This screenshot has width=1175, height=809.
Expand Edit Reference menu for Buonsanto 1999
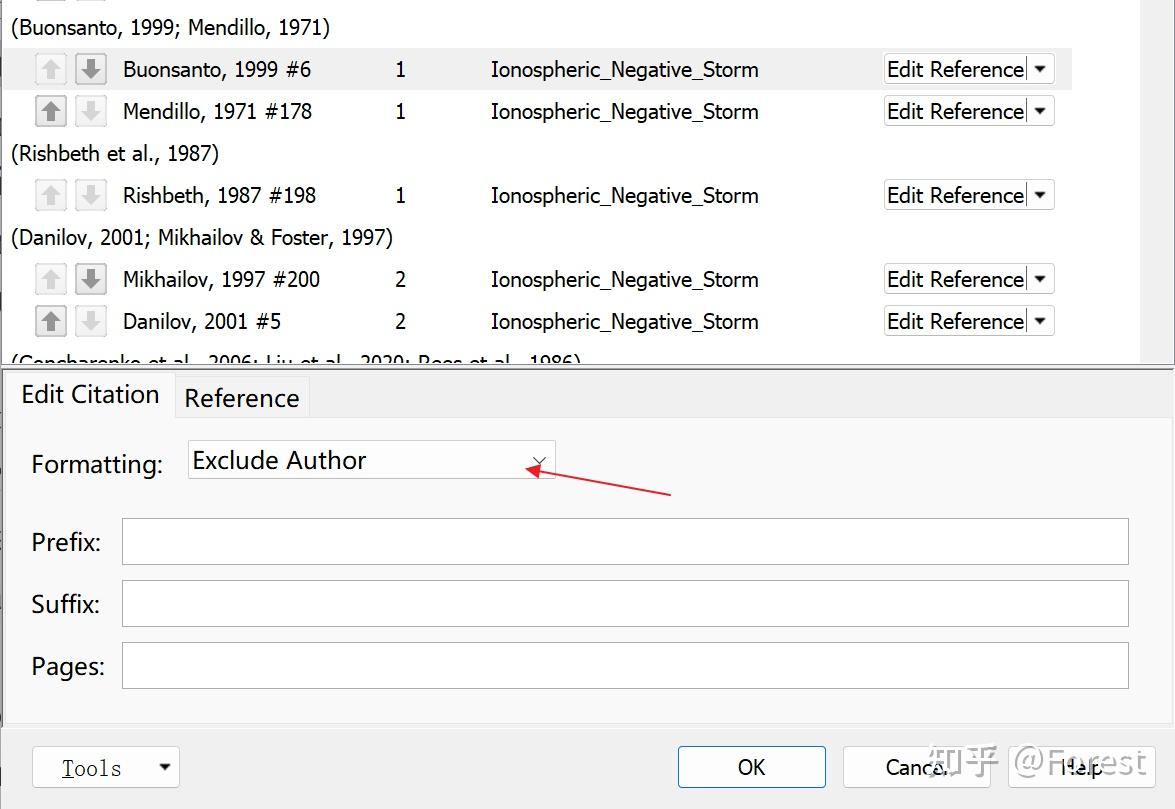click(x=1040, y=69)
